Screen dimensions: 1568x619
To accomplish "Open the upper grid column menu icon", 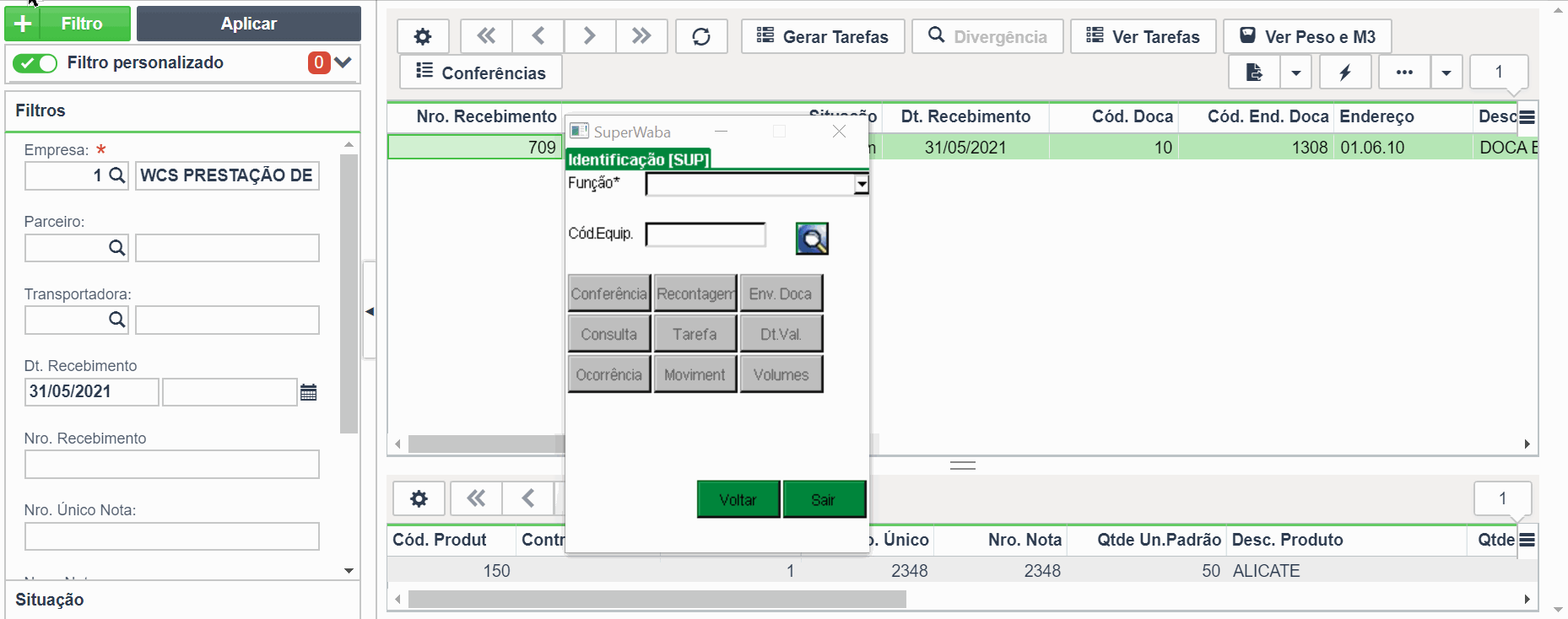I will (x=1527, y=117).
